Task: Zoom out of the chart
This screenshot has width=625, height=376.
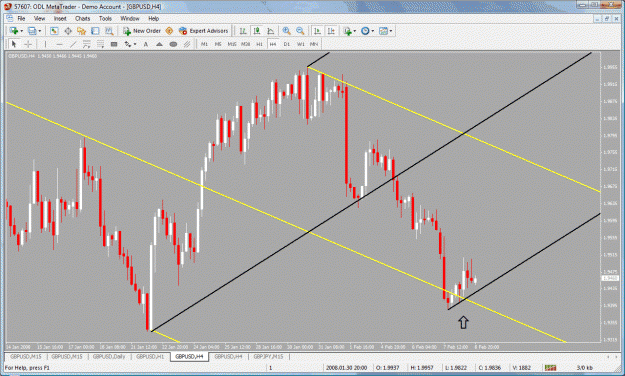Action: pyautogui.click(x=300, y=31)
